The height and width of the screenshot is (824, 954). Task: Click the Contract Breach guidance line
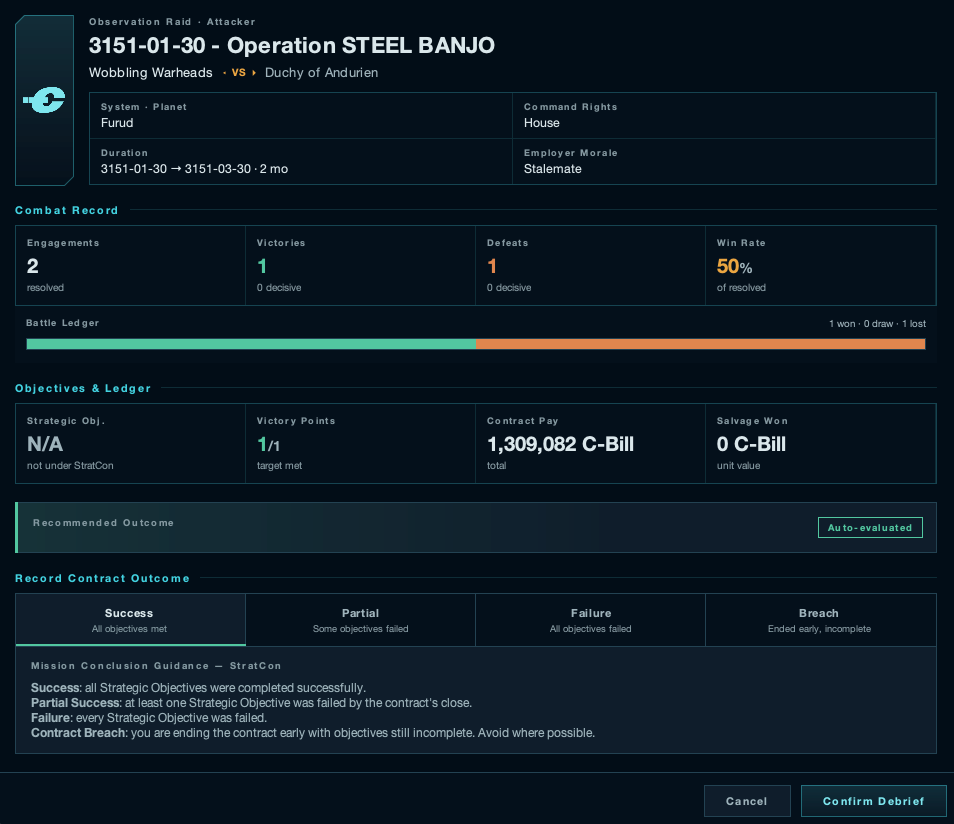(x=313, y=733)
